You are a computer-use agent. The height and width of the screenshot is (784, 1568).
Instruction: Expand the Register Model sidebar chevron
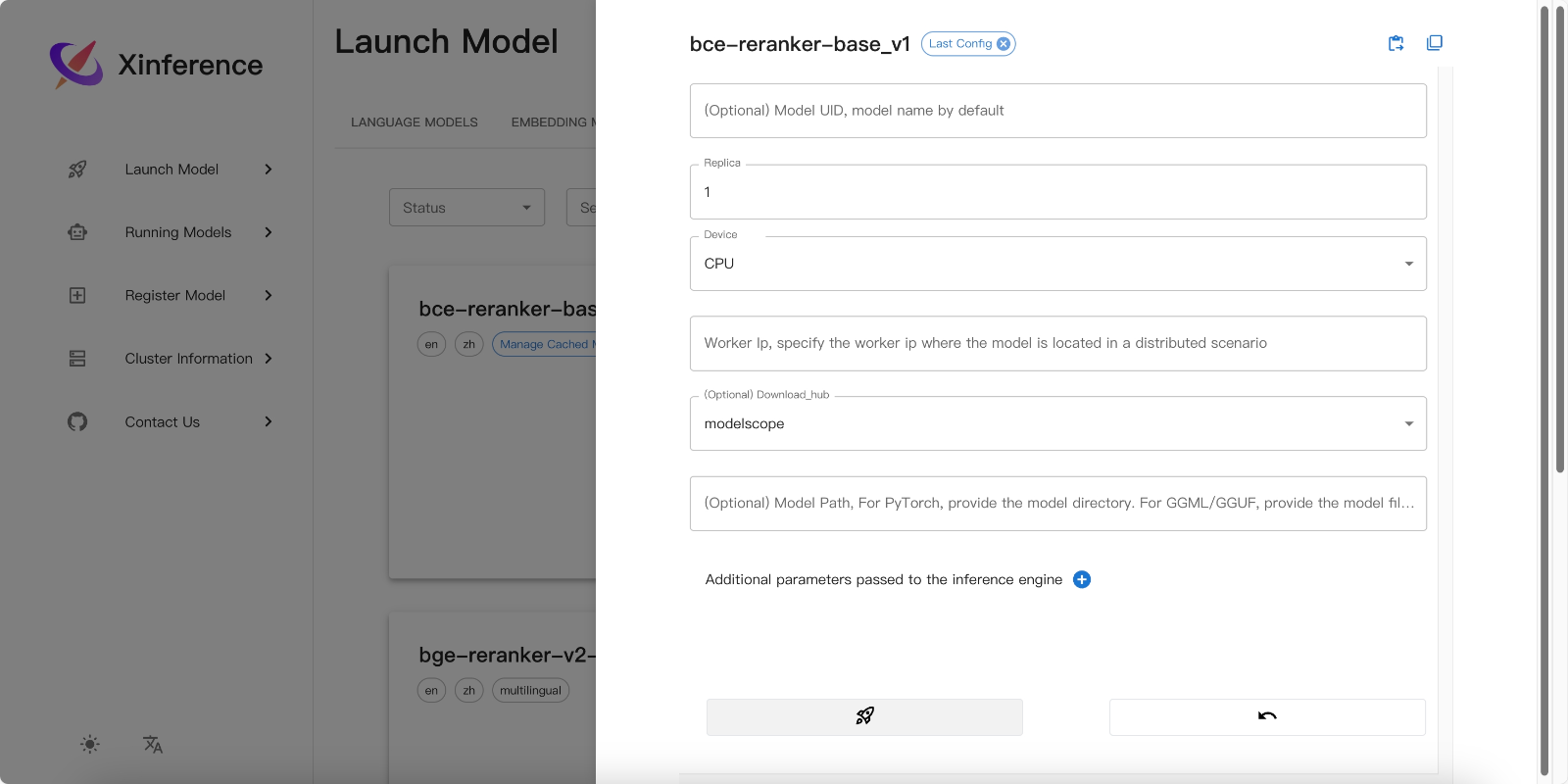[x=268, y=295]
